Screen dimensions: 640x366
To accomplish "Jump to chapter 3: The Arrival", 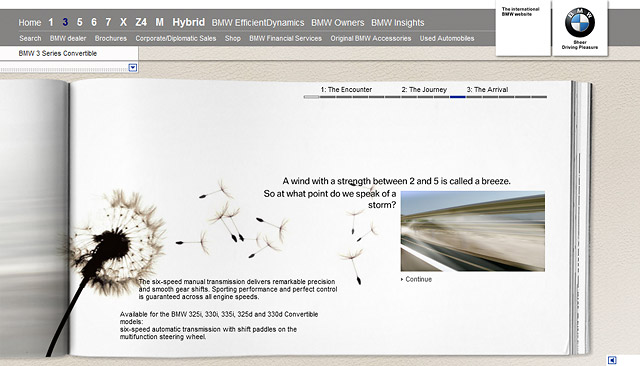I will (487, 89).
